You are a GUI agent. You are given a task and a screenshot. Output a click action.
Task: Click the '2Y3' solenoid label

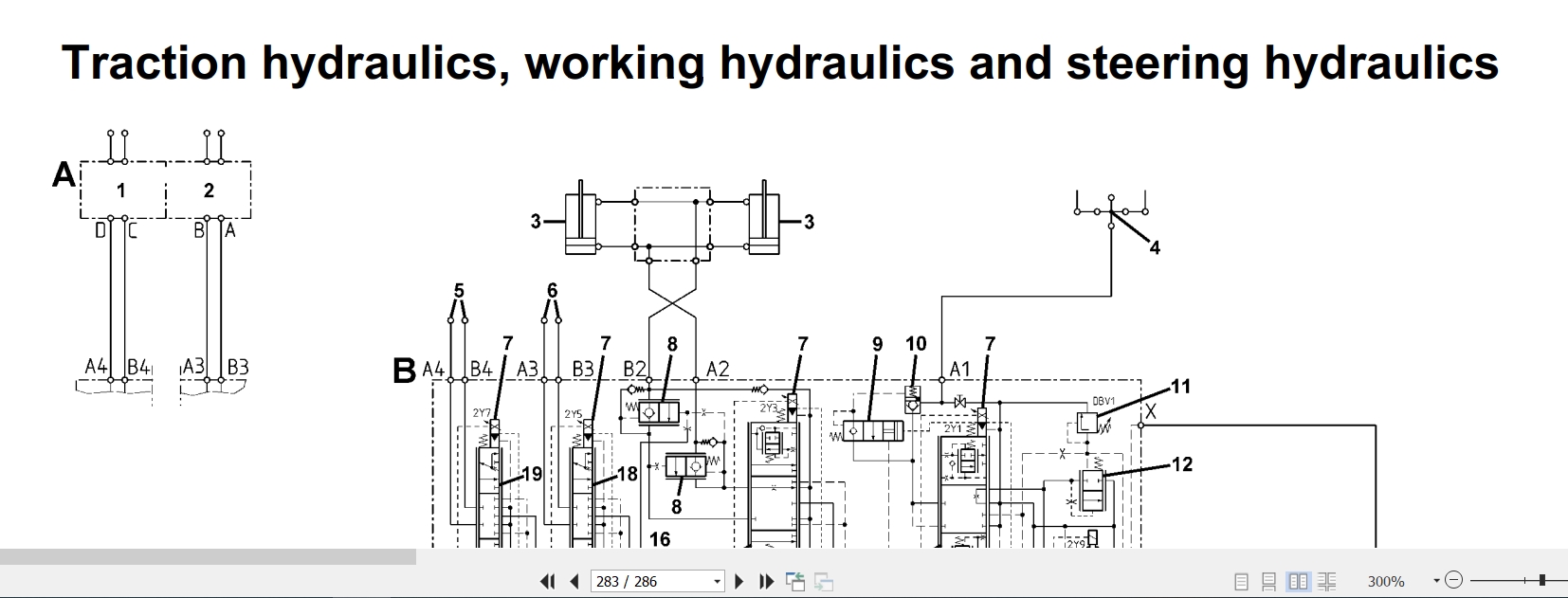(x=768, y=408)
